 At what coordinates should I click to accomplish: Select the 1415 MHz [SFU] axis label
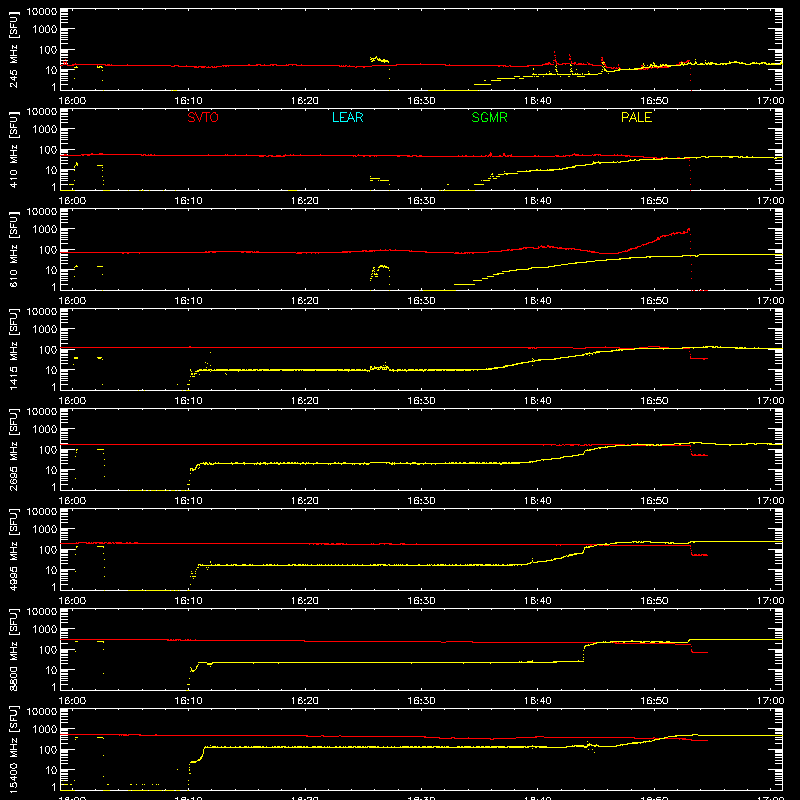(x=14, y=349)
